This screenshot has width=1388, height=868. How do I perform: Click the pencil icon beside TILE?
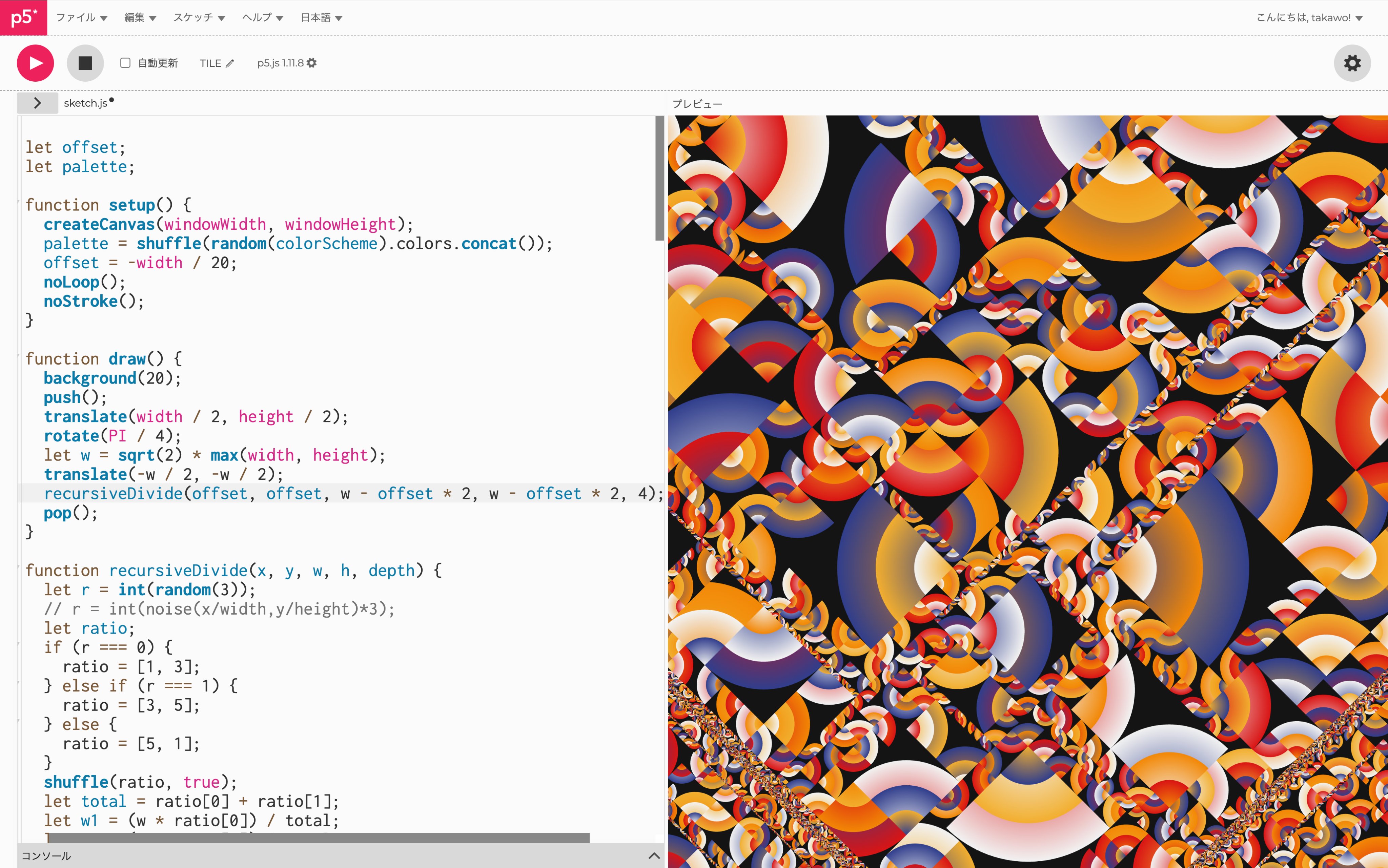point(230,64)
